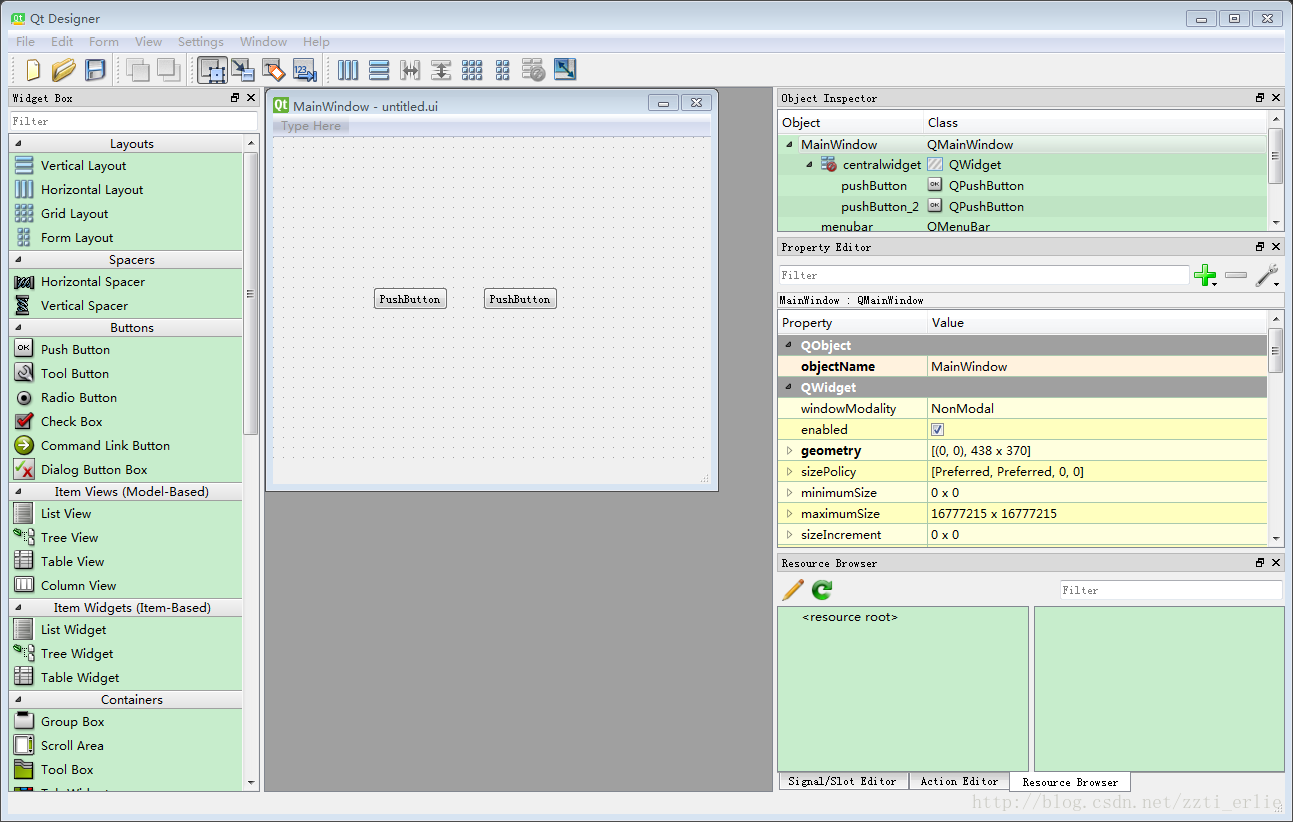Image resolution: width=1293 pixels, height=822 pixels.
Task: Click the Reload resources green arrow icon
Action: coord(822,590)
